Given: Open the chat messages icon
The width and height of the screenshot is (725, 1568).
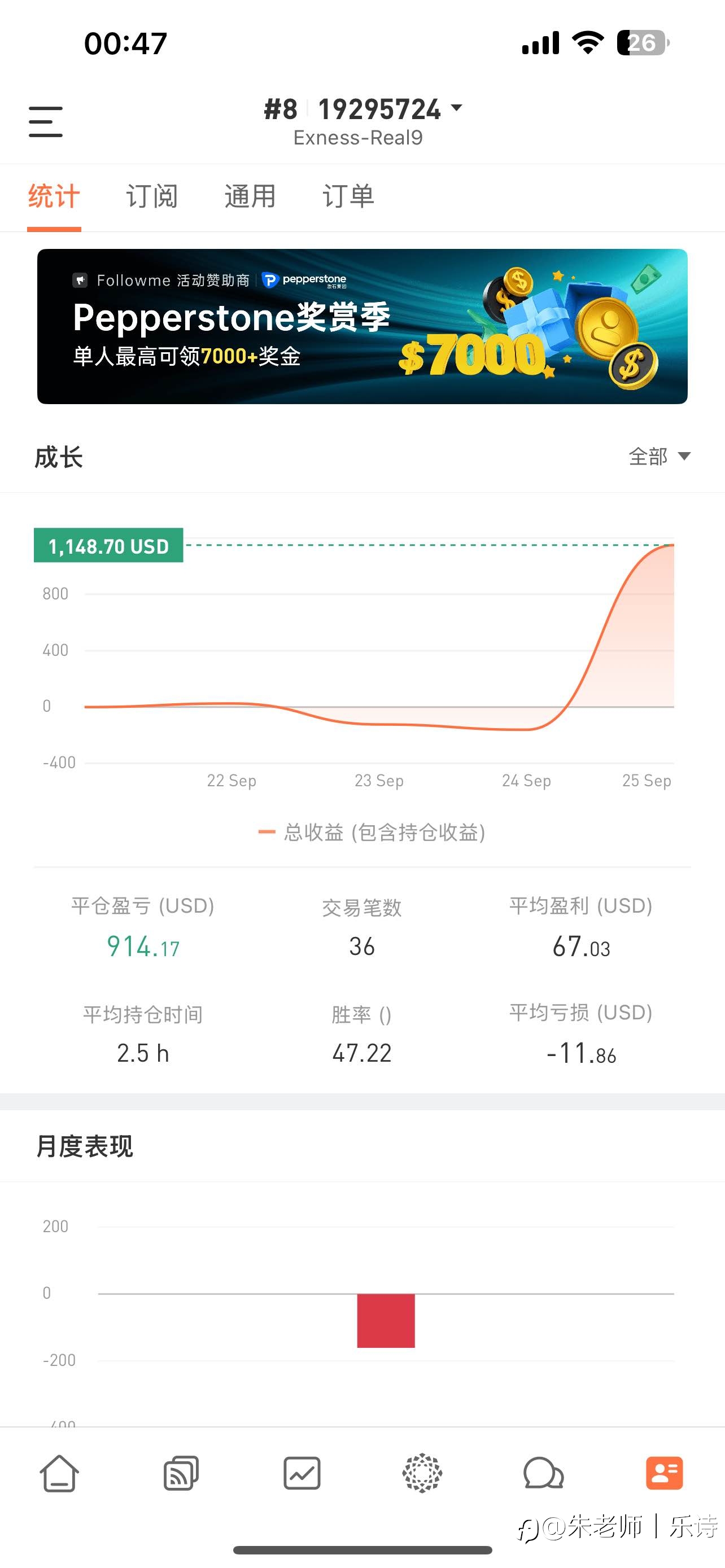Looking at the screenshot, I should point(543,1474).
